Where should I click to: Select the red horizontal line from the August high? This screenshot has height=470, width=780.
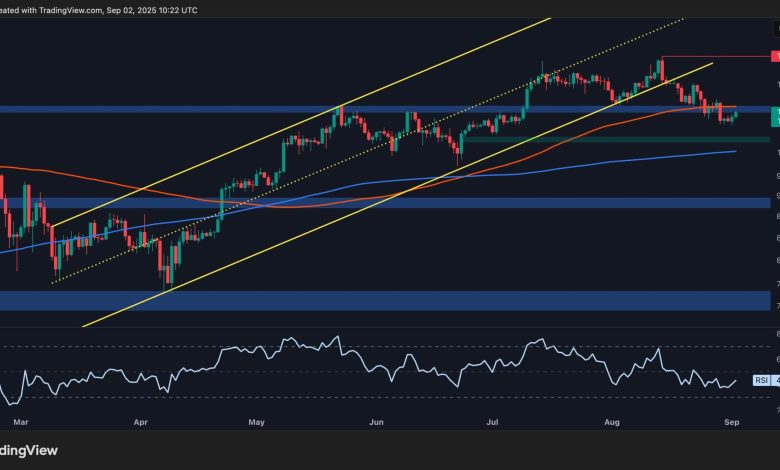[716, 57]
